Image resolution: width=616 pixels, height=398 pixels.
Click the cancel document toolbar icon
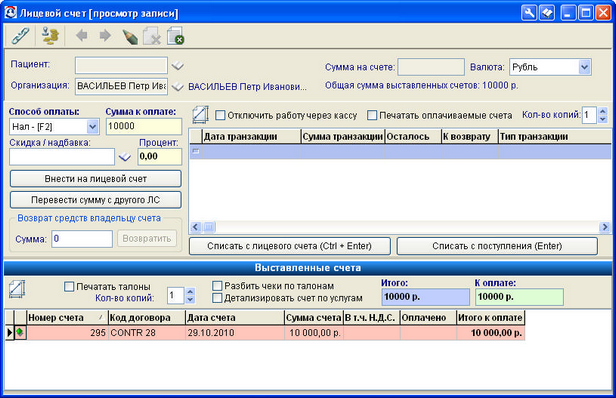(175, 36)
